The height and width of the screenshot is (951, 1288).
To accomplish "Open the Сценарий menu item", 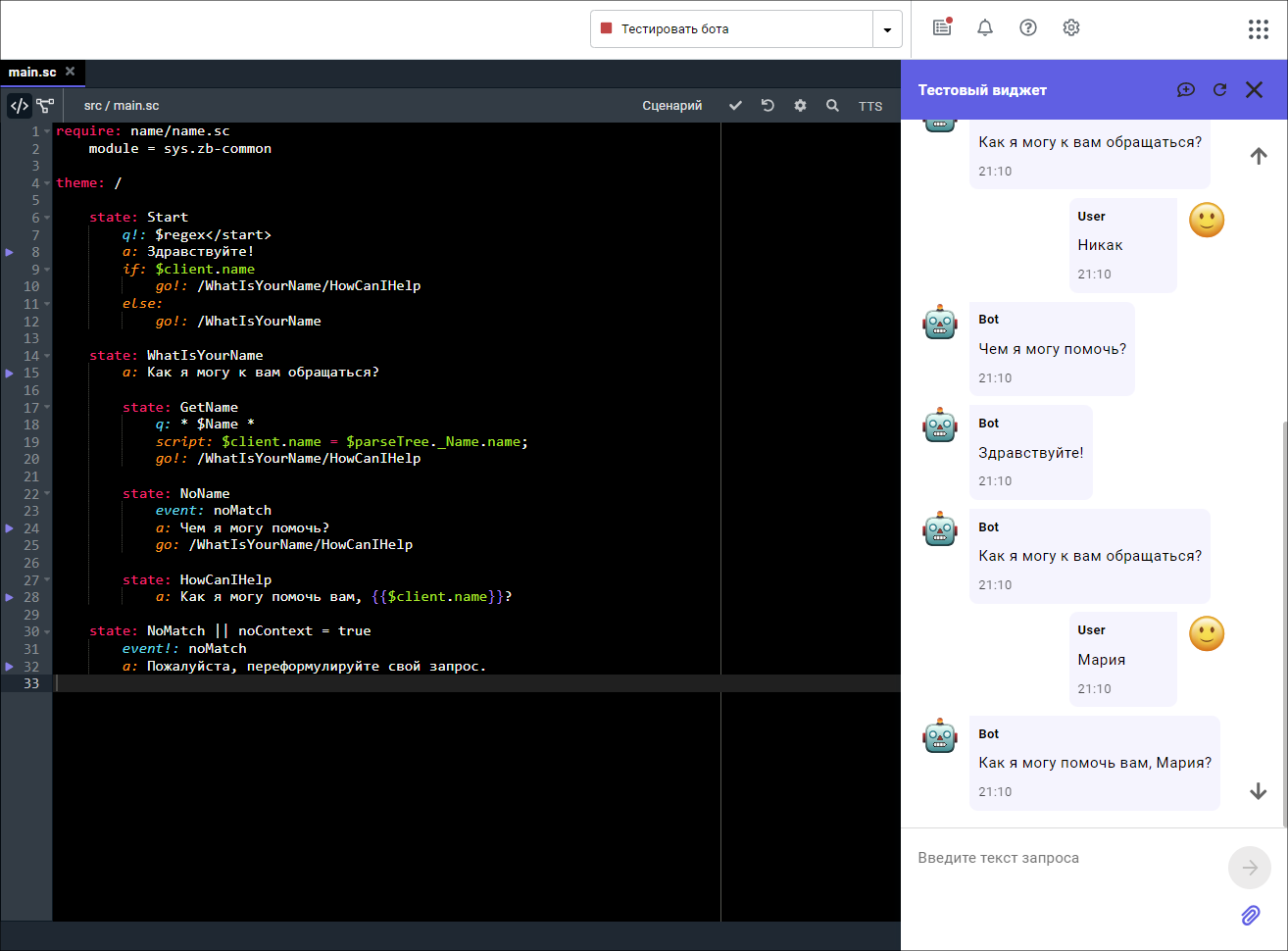I will pos(671,106).
